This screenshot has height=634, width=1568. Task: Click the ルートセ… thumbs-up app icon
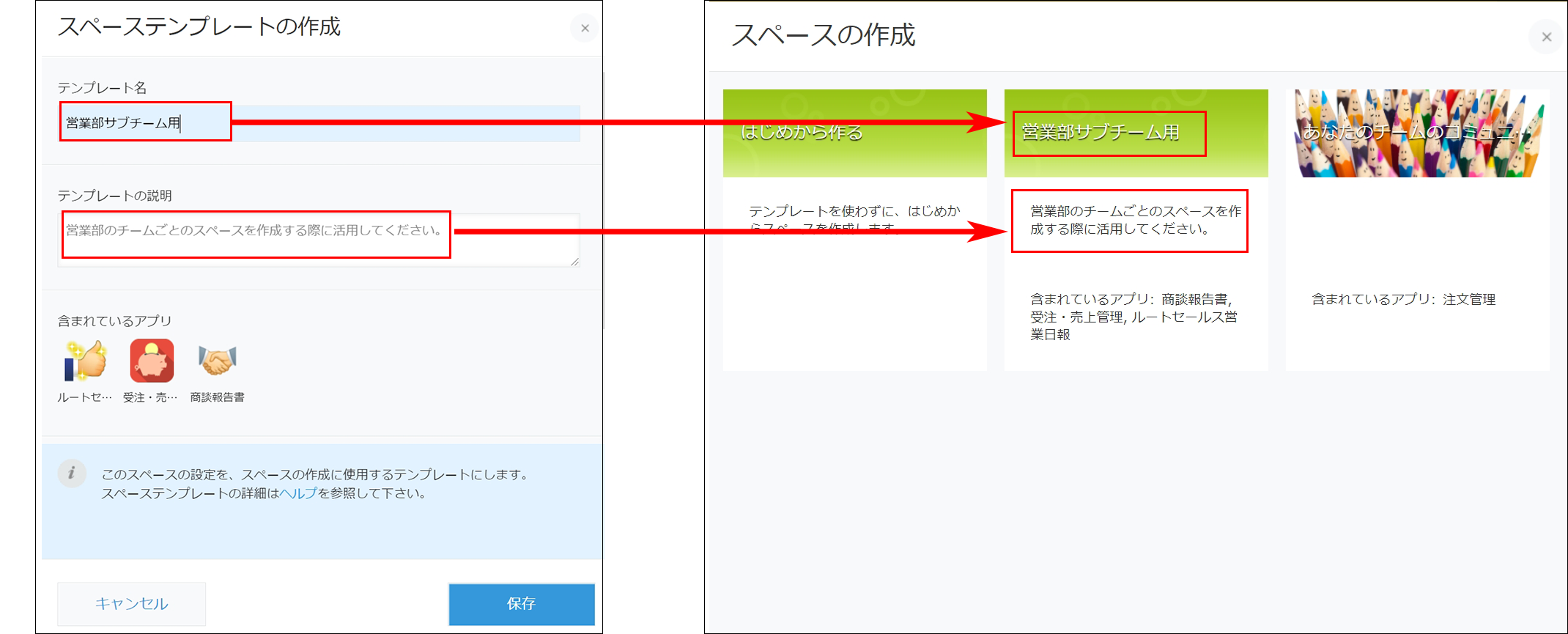click(85, 361)
